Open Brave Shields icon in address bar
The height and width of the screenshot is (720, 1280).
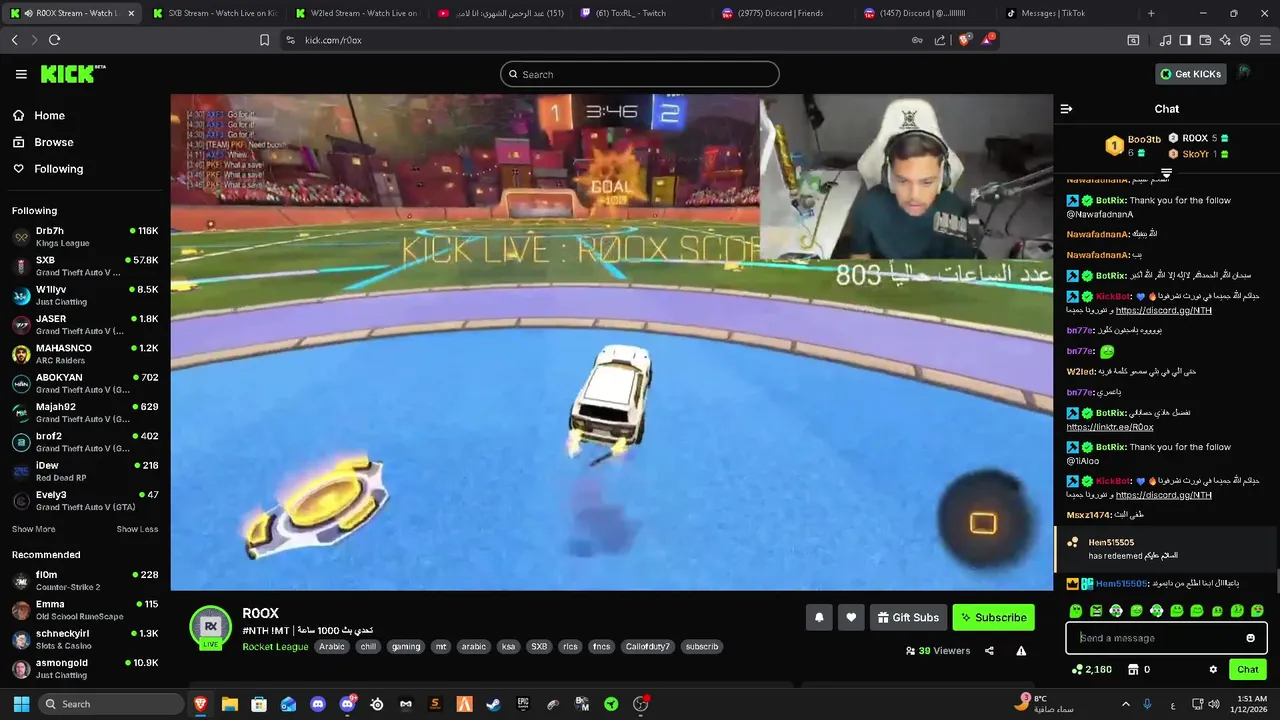[964, 40]
